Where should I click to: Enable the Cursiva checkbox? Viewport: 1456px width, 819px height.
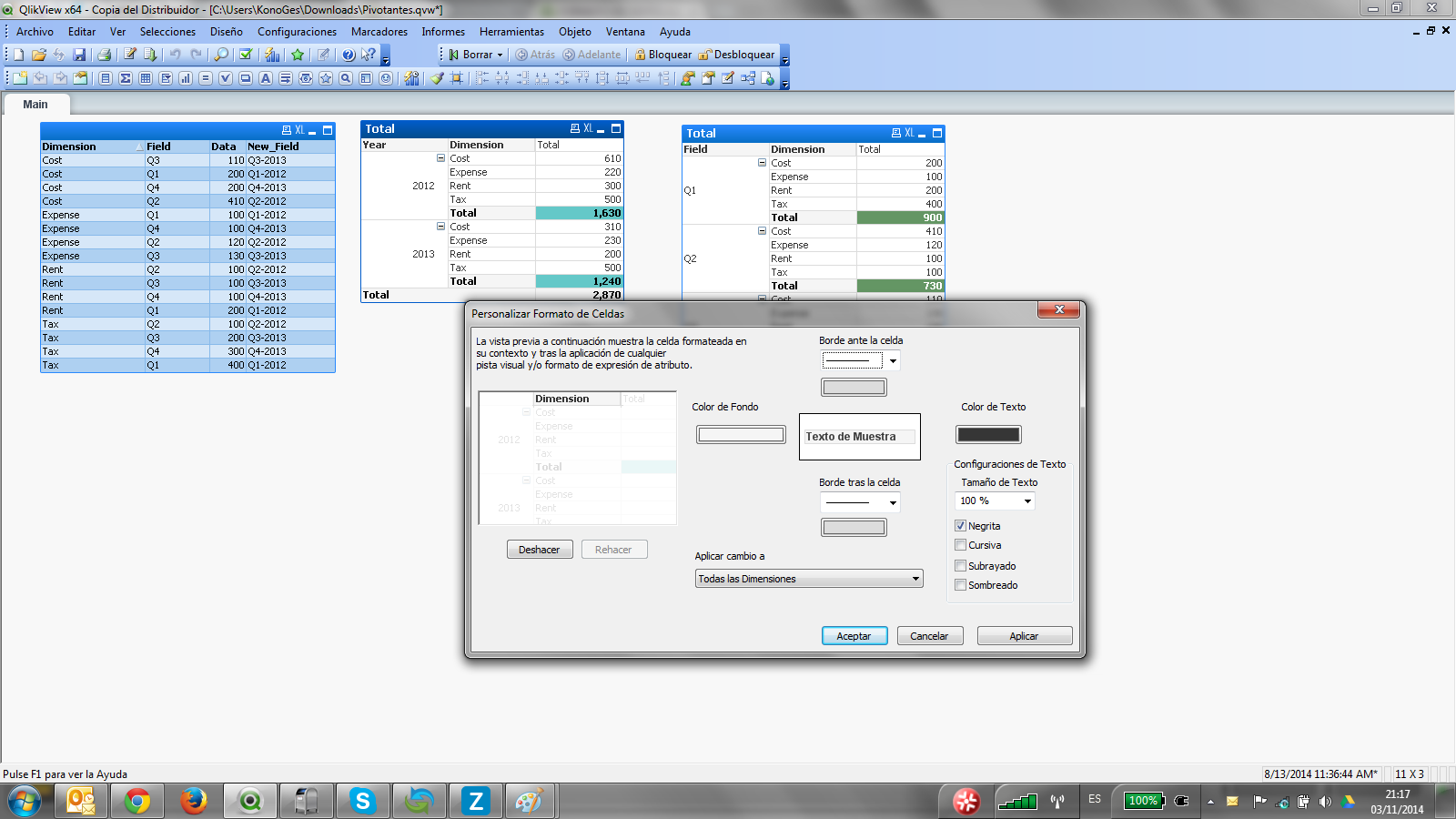tap(960, 545)
